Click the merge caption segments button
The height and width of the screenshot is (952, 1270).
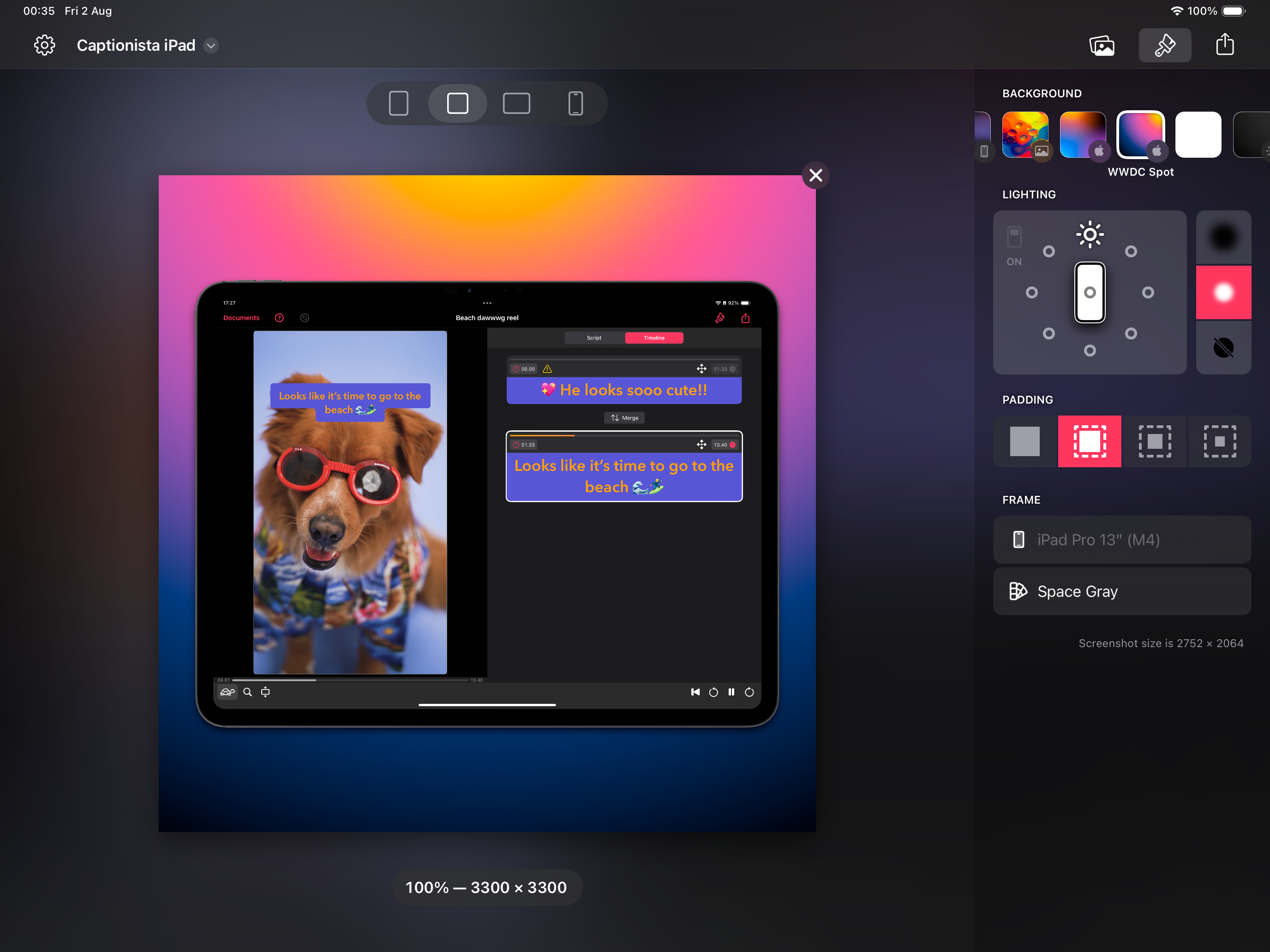pos(625,418)
